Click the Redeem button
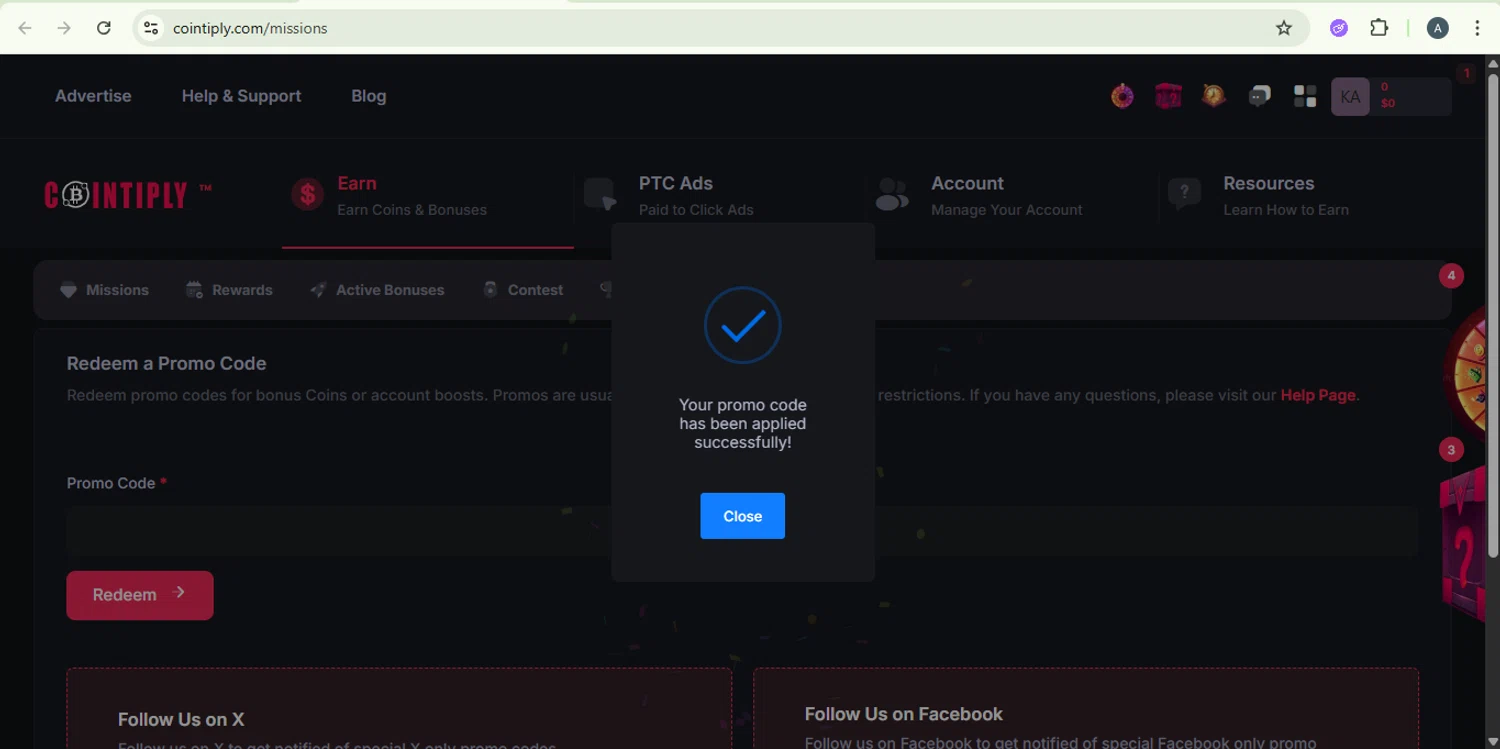Screen dimensions: 1500x749 pyautogui.click(x=140, y=595)
